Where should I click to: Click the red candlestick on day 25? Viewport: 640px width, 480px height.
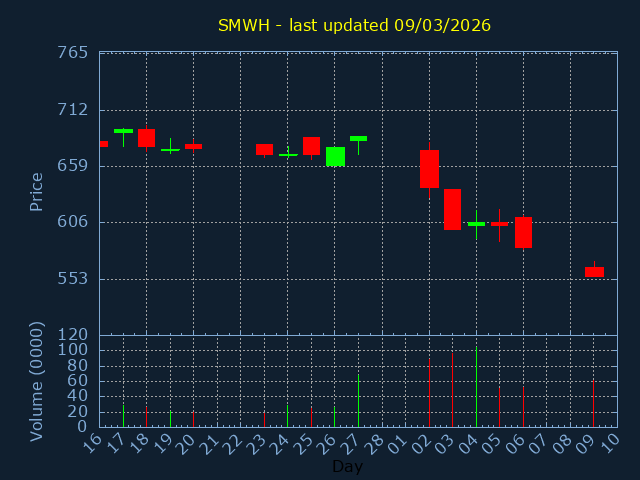(311, 146)
